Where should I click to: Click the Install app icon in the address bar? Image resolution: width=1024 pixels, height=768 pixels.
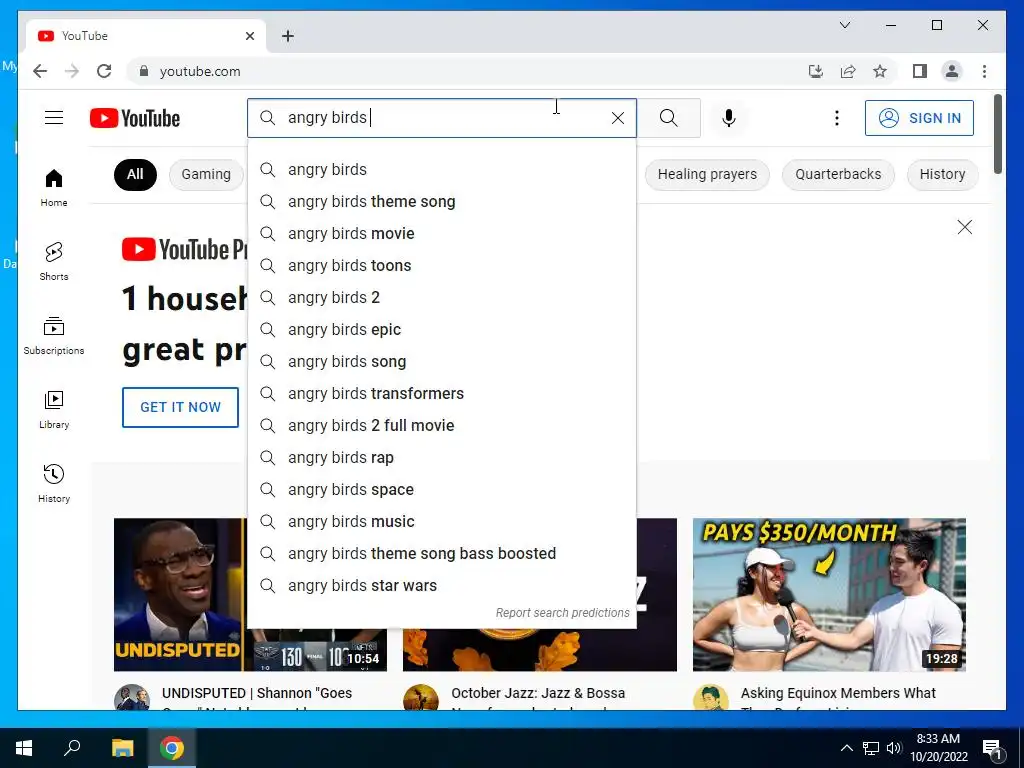[x=816, y=71]
